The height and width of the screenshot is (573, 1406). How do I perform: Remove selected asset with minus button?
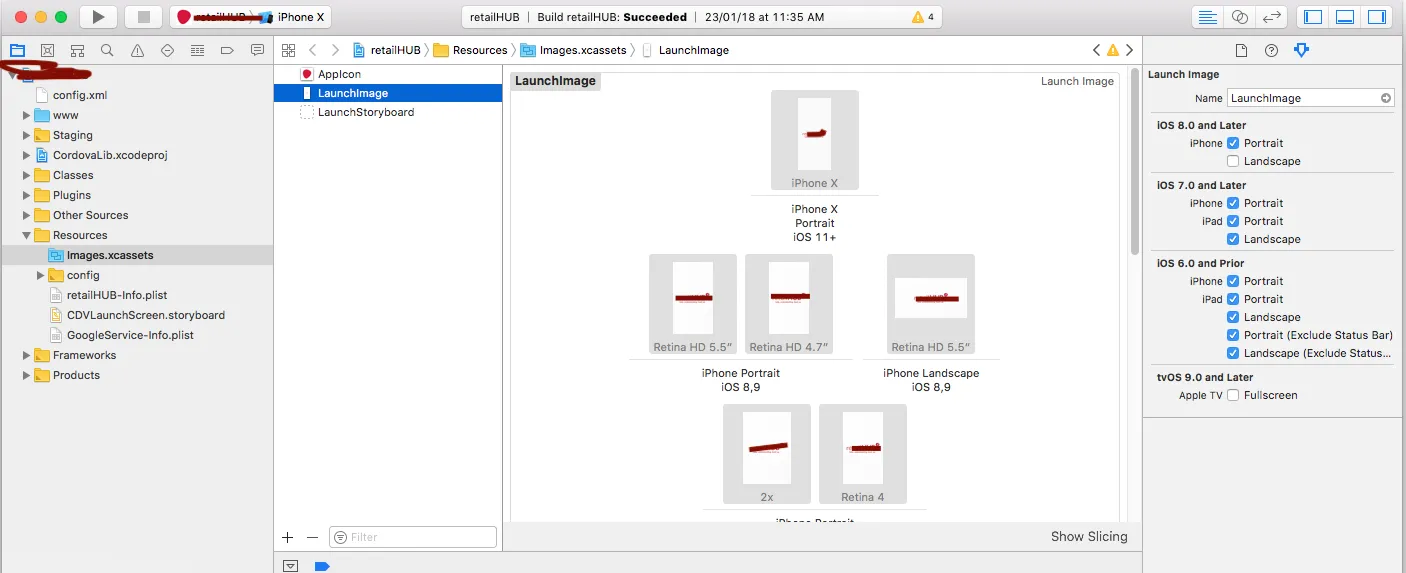(x=312, y=537)
